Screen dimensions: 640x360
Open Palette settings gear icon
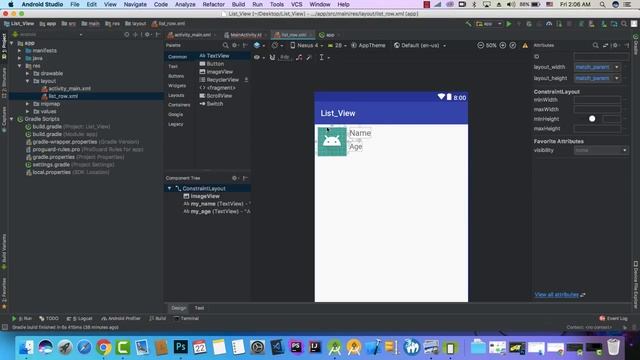[235, 45]
